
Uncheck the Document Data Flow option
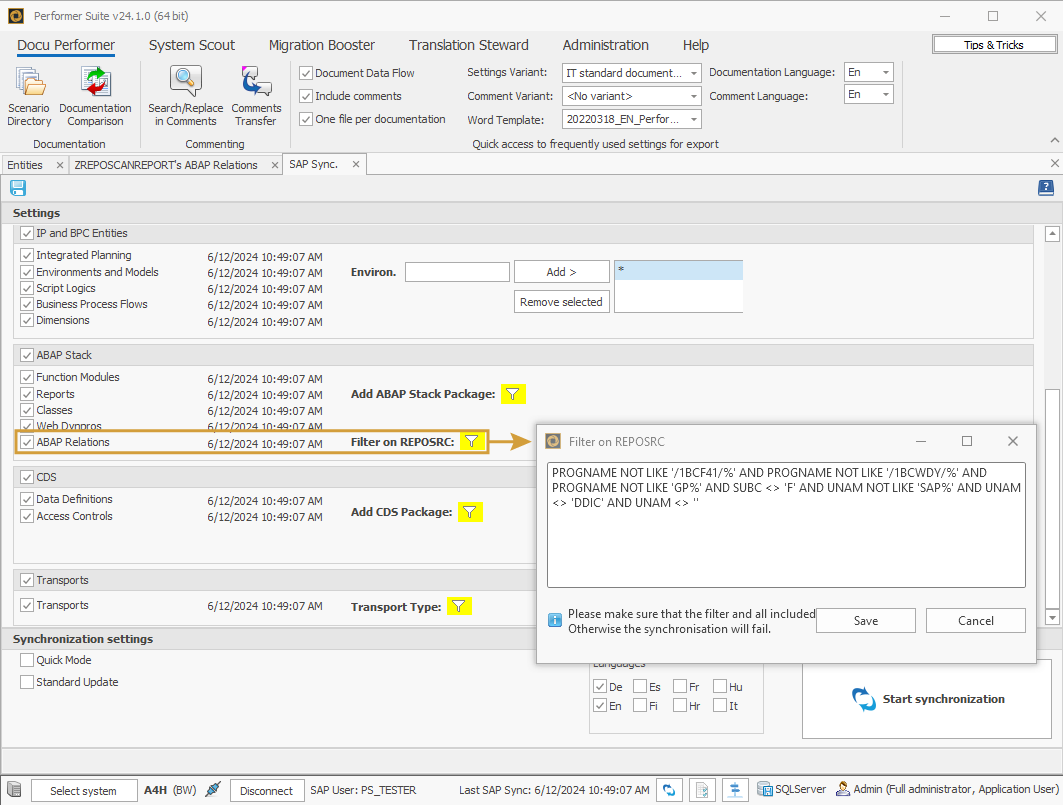305,72
